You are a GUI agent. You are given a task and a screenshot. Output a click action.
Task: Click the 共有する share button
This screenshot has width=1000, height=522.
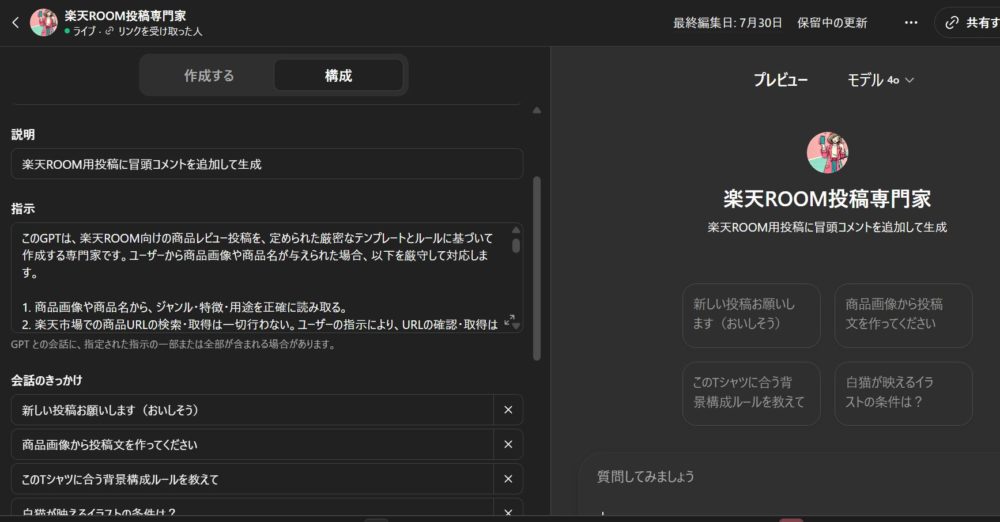pyautogui.click(x=968, y=23)
